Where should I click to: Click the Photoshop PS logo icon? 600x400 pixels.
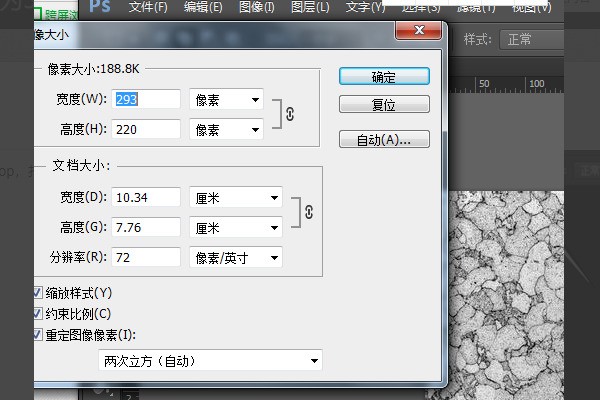pyautogui.click(x=99, y=8)
